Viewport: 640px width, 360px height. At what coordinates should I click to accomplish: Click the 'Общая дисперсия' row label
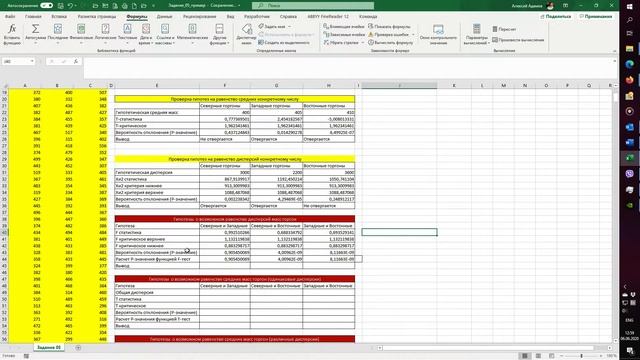click(x=157, y=292)
